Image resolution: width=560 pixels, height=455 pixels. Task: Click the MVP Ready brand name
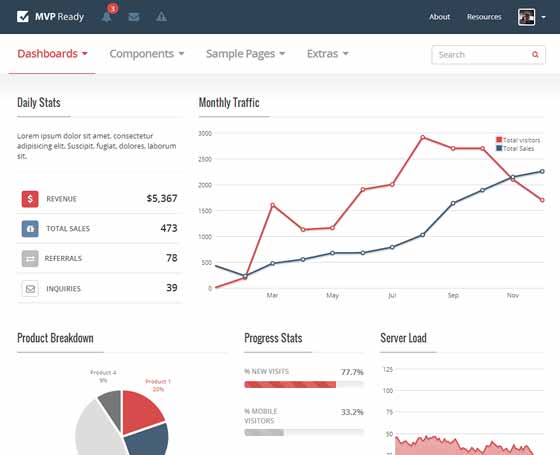59,17
